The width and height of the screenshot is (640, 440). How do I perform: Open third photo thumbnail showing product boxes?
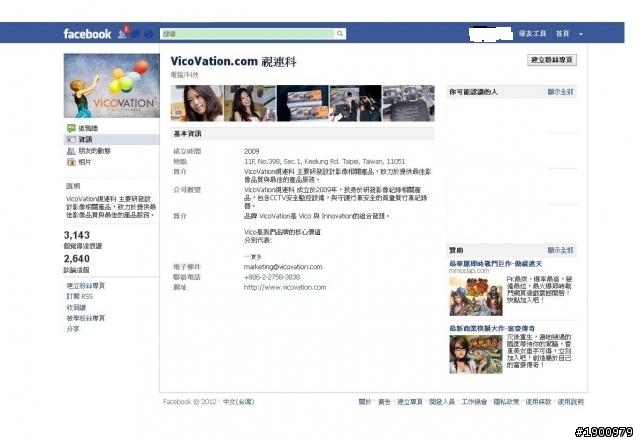[x=302, y=103]
